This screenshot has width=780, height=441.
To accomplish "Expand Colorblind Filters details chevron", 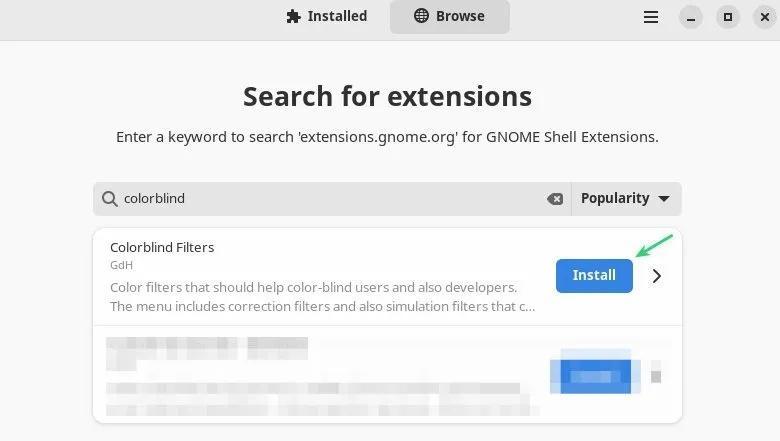I will tap(657, 276).
